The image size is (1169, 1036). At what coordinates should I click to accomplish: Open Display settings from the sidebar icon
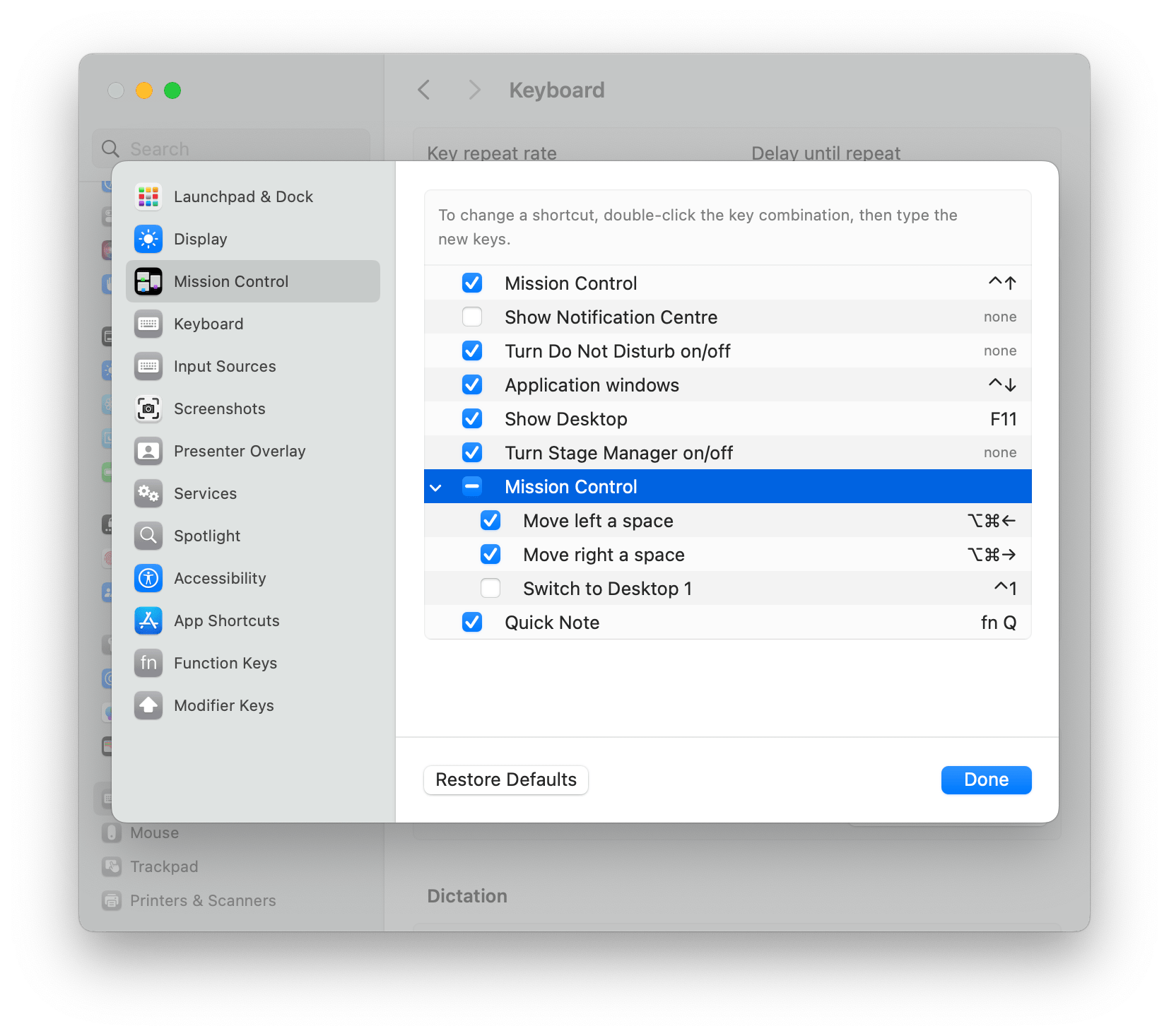148,239
